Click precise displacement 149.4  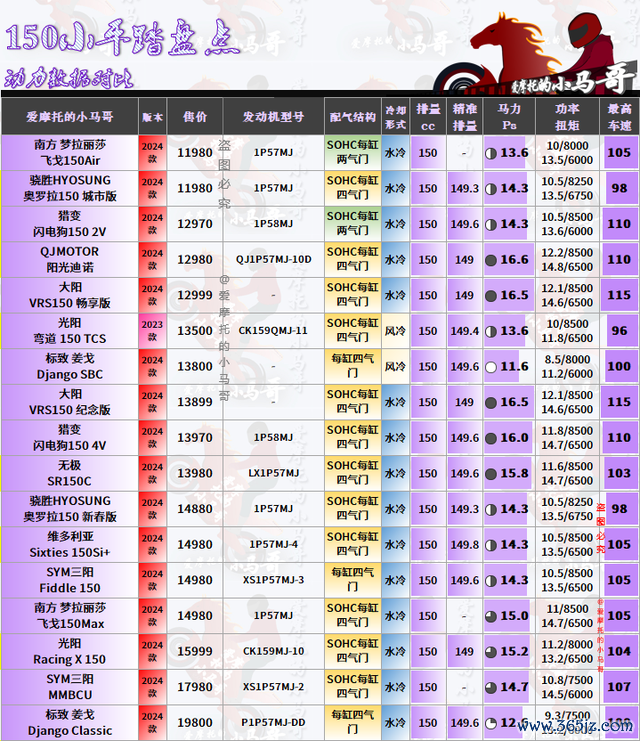[465, 331]
